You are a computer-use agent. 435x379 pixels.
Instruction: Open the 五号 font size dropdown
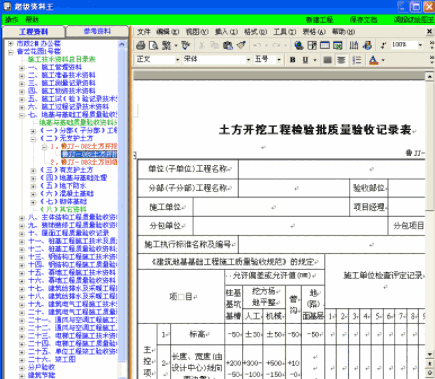point(279,60)
